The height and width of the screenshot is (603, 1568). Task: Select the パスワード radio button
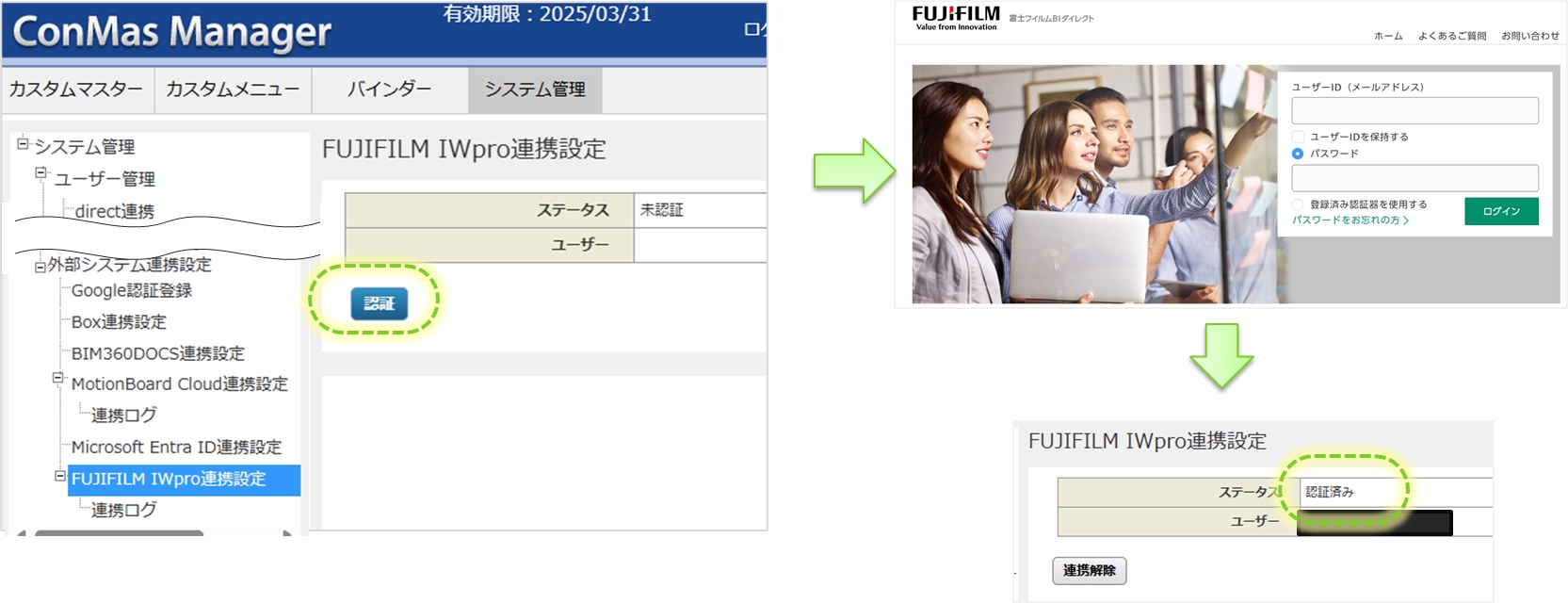coord(1298,154)
